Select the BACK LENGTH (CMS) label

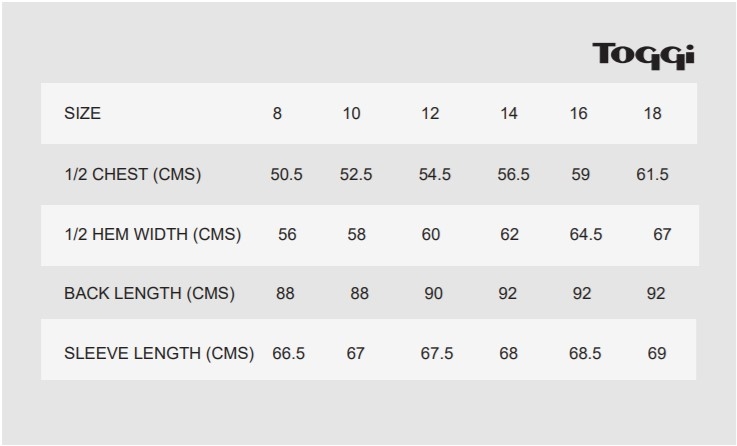[149, 293]
